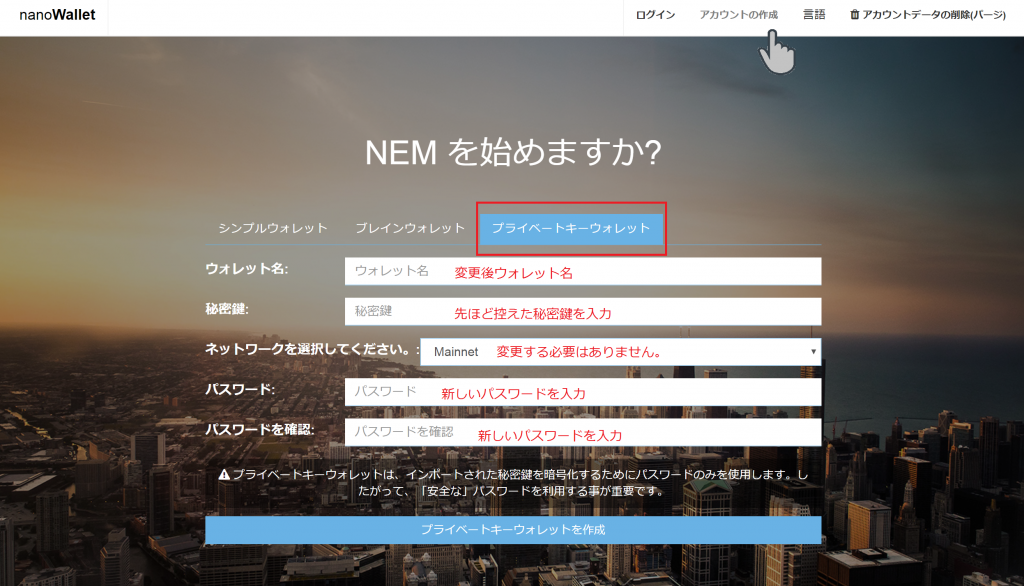Select the ブレインウォレット tab
This screenshot has height=586, width=1024.
tap(409, 228)
